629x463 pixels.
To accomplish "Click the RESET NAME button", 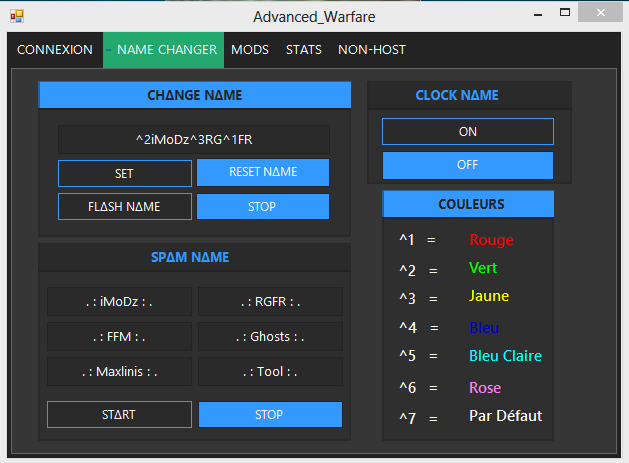I will pos(263,172).
